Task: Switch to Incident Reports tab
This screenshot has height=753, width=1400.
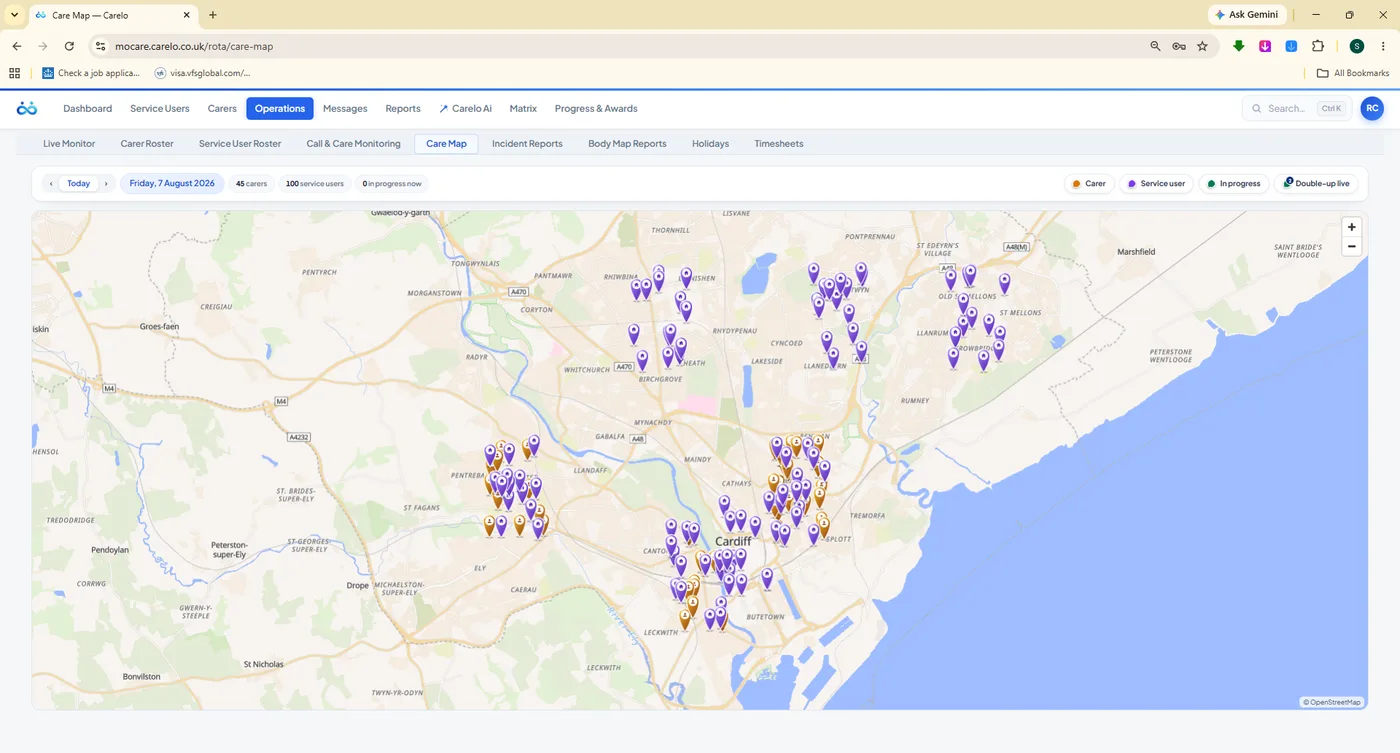Action: [527, 144]
